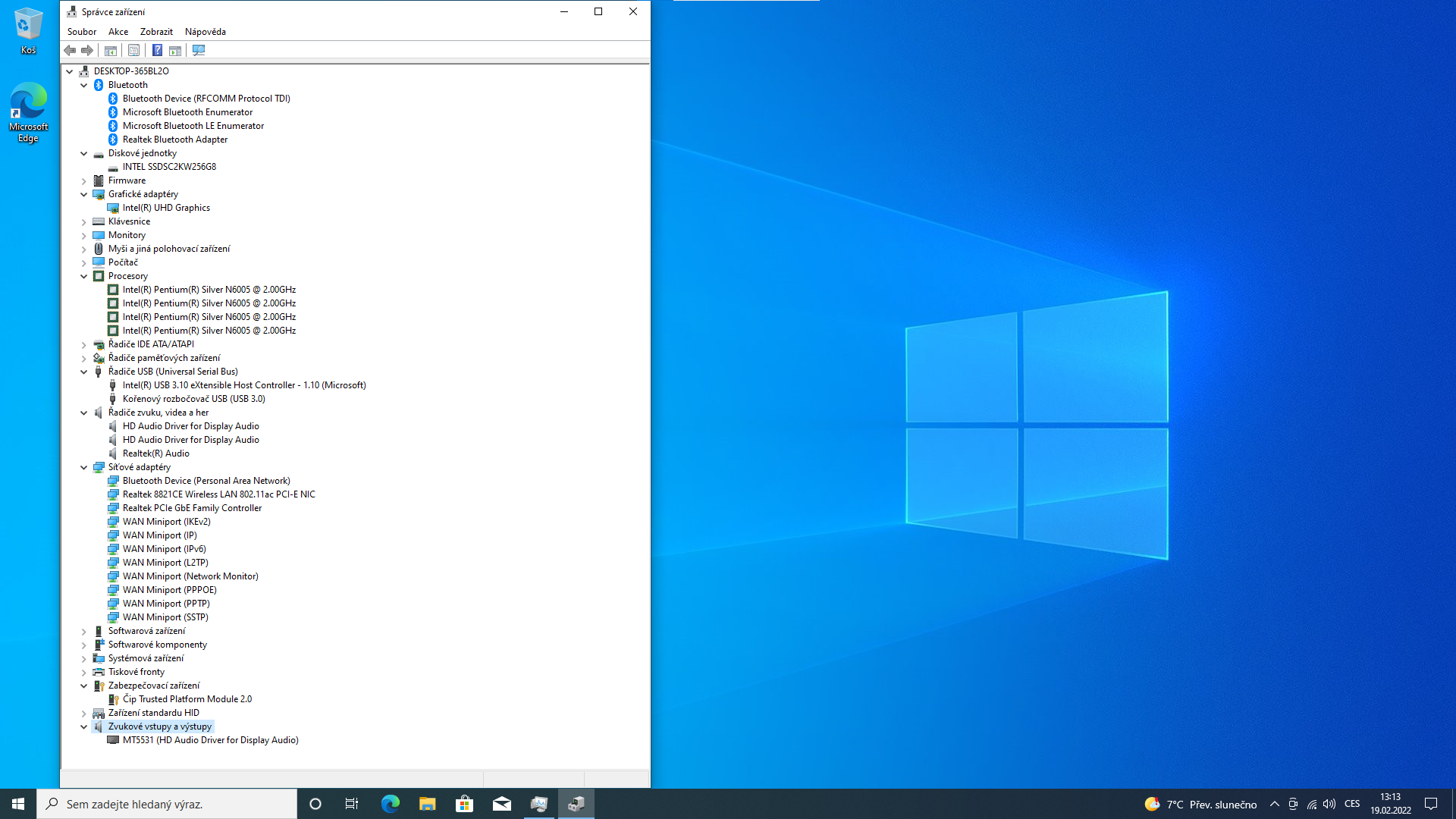Select Systémová zařízení node
The width and height of the screenshot is (1456, 819).
[x=146, y=658]
